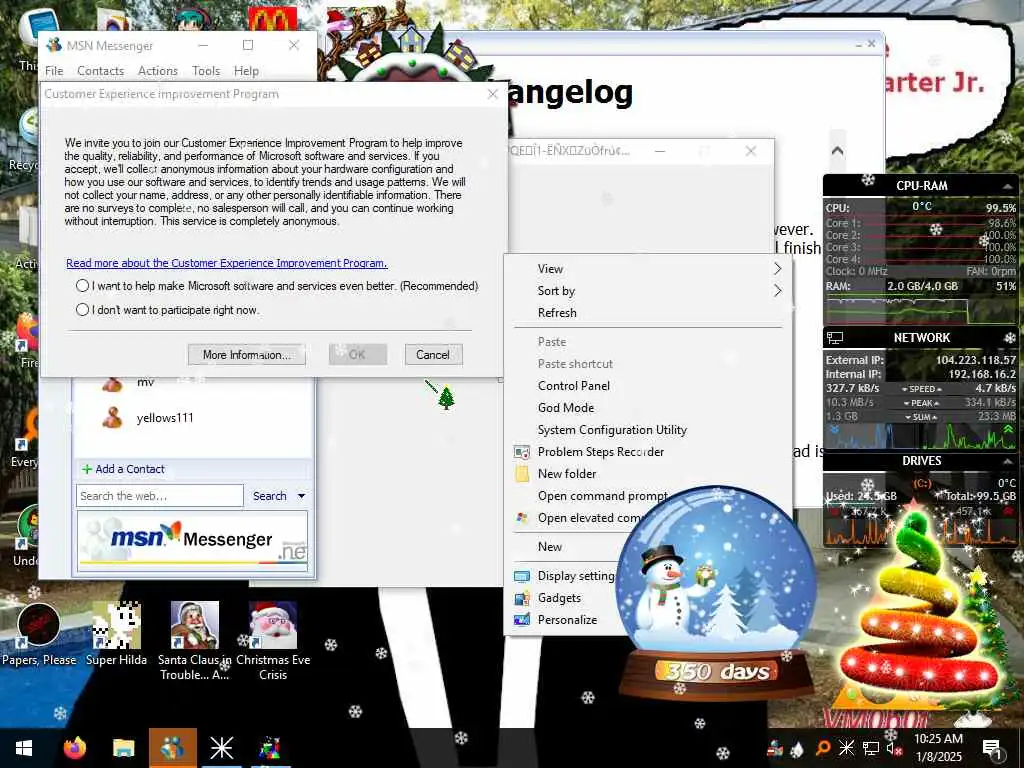Open the 'Read more about the Customer Experience' link
The height and width of the screenshot is (768, 1024).
(x=227, y=263)
